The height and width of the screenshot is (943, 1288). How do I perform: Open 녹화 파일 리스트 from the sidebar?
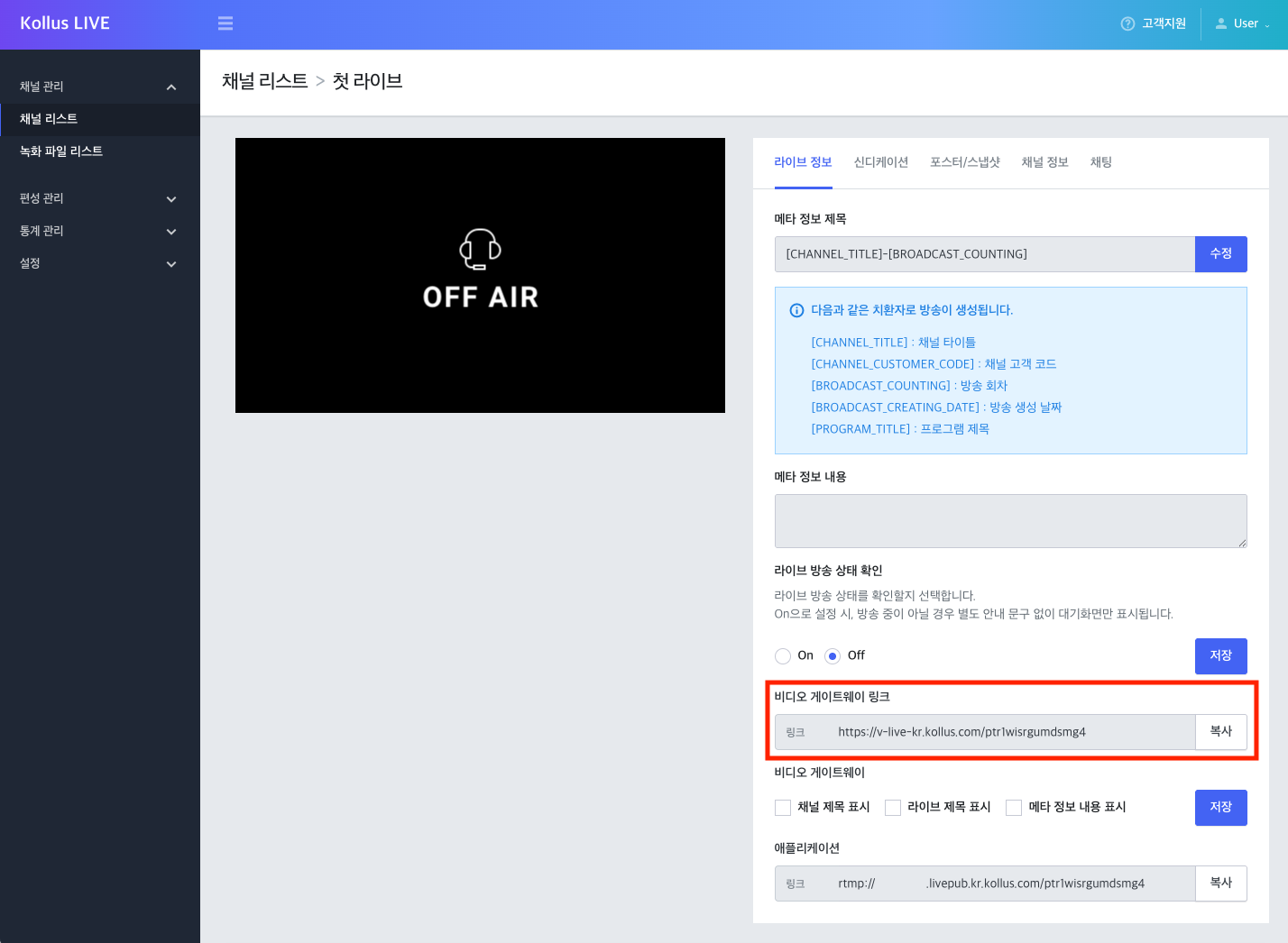click(x=60, y=151)
